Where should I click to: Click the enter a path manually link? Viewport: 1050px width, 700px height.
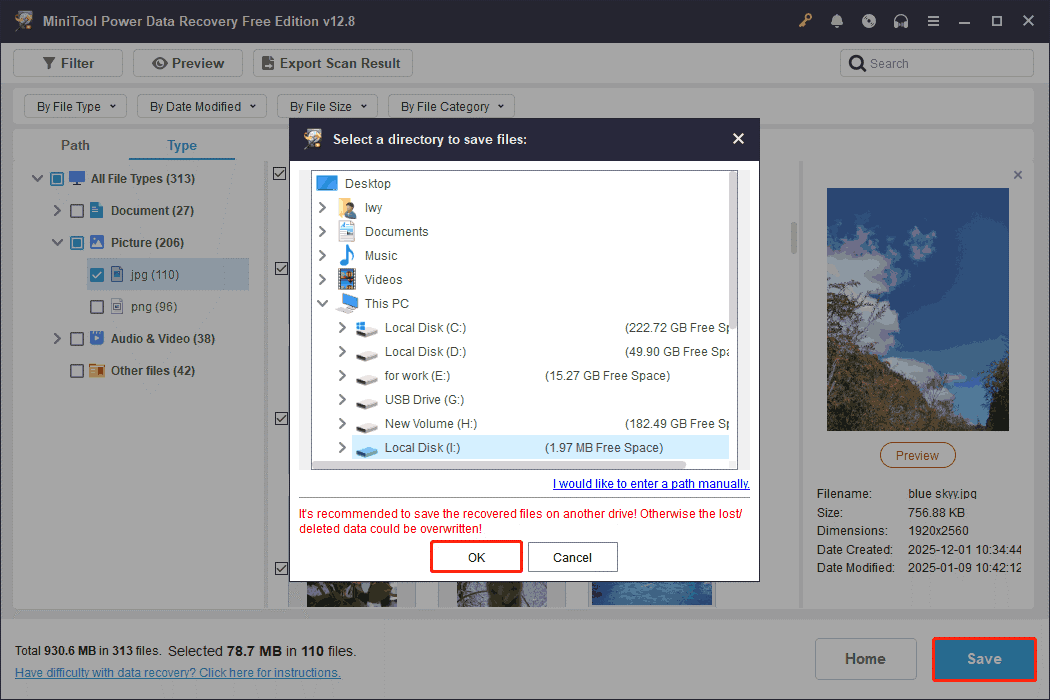tap(651, 483)
